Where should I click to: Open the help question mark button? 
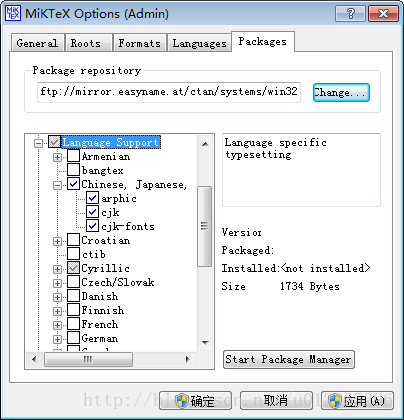coord(350,14)
